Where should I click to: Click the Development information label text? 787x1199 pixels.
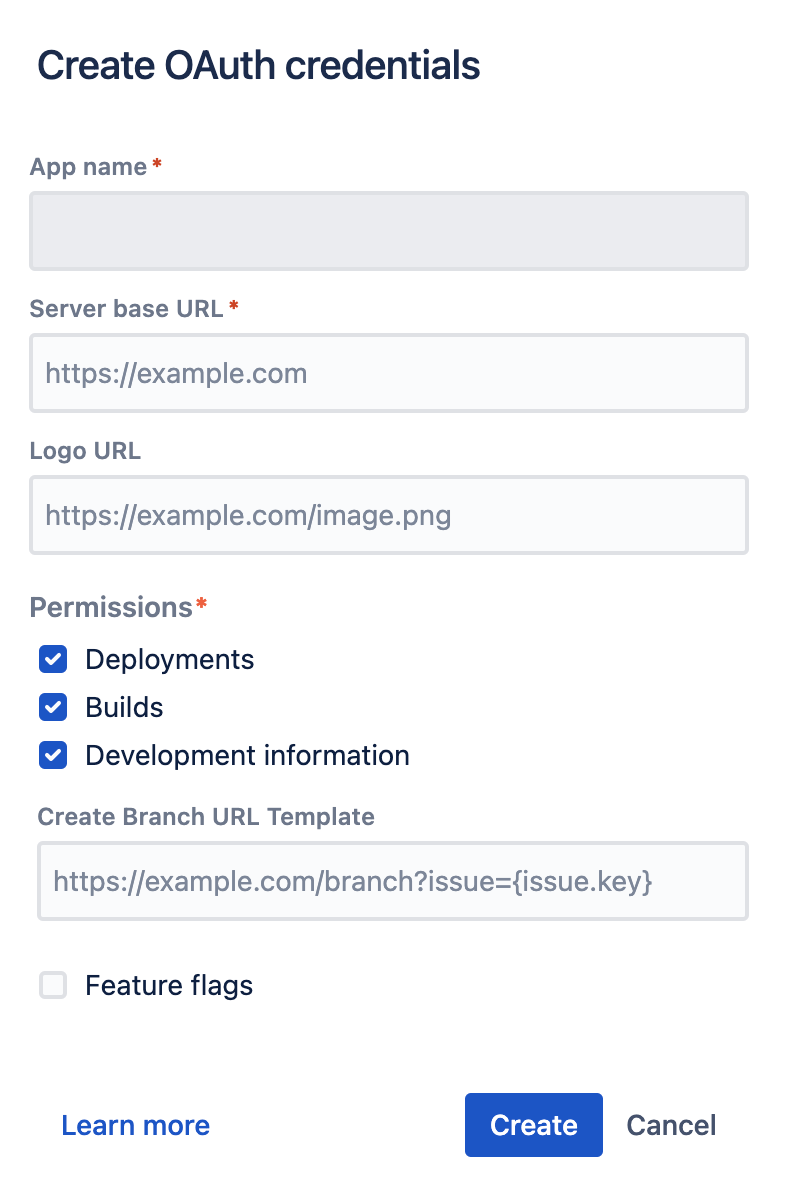click(x=247, y=755)
